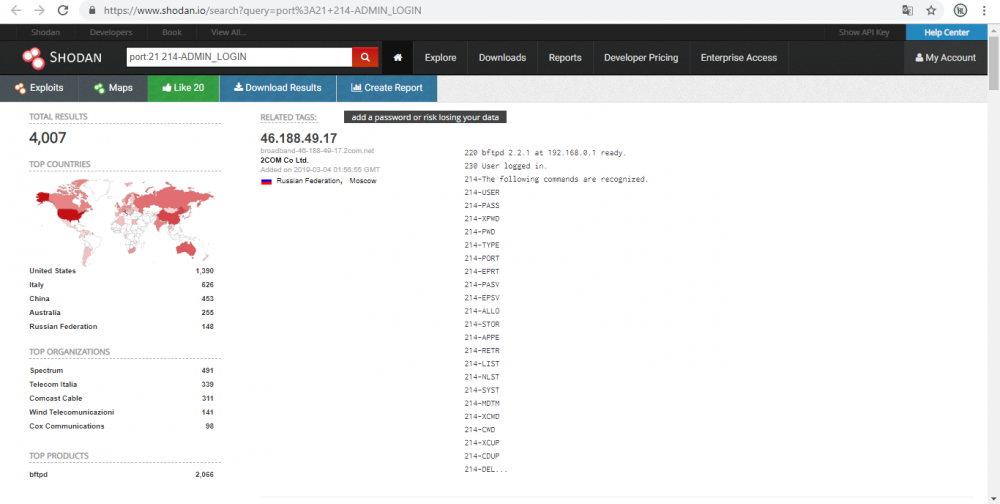Filter by bftpd product
Screen dimensions: 1000x504
(x=38, y=475)
